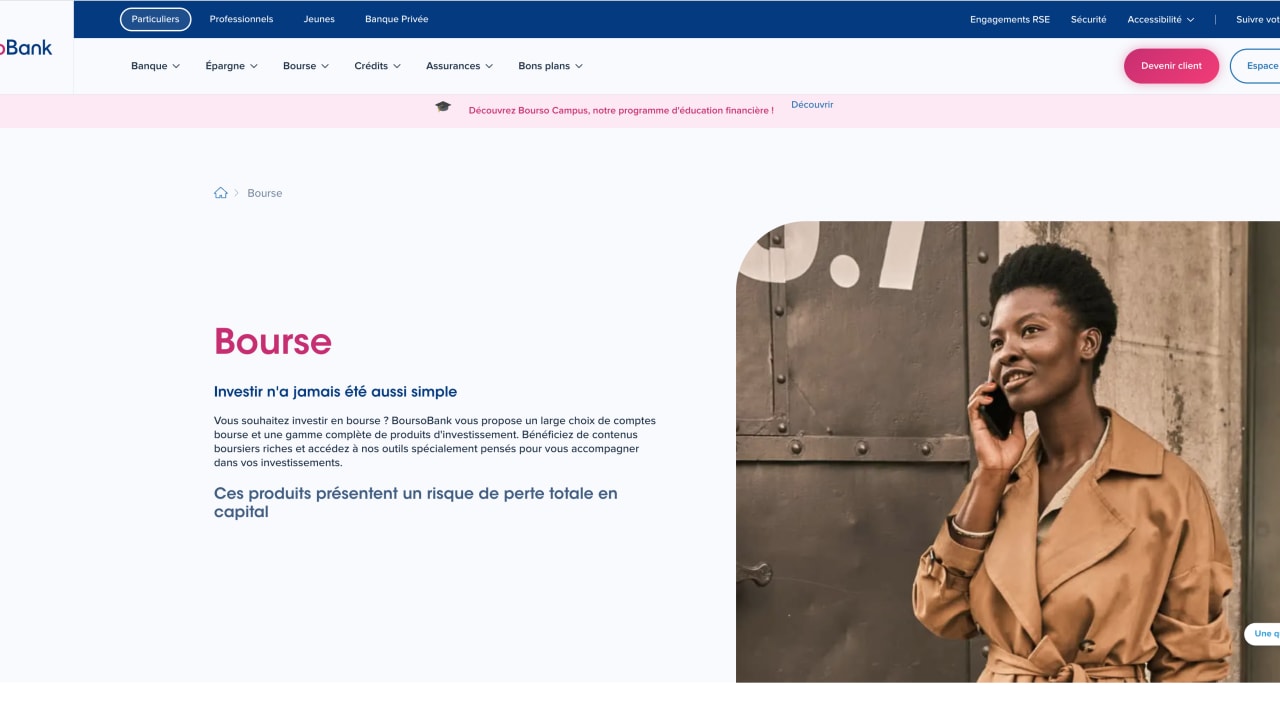Click the Devenir client button

[x=1171, y=65]
